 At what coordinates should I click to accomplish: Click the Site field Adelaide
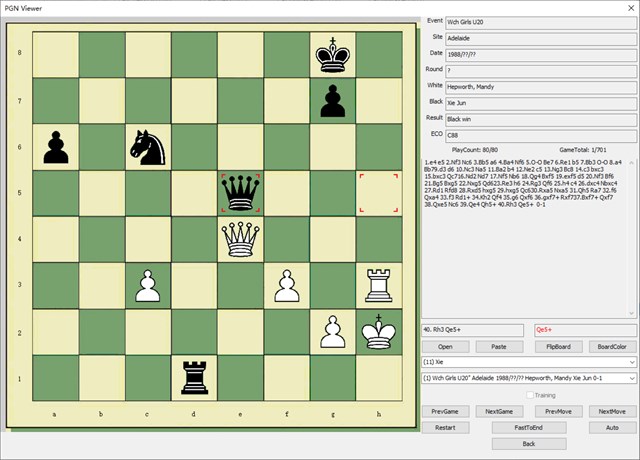coord(541,39)
